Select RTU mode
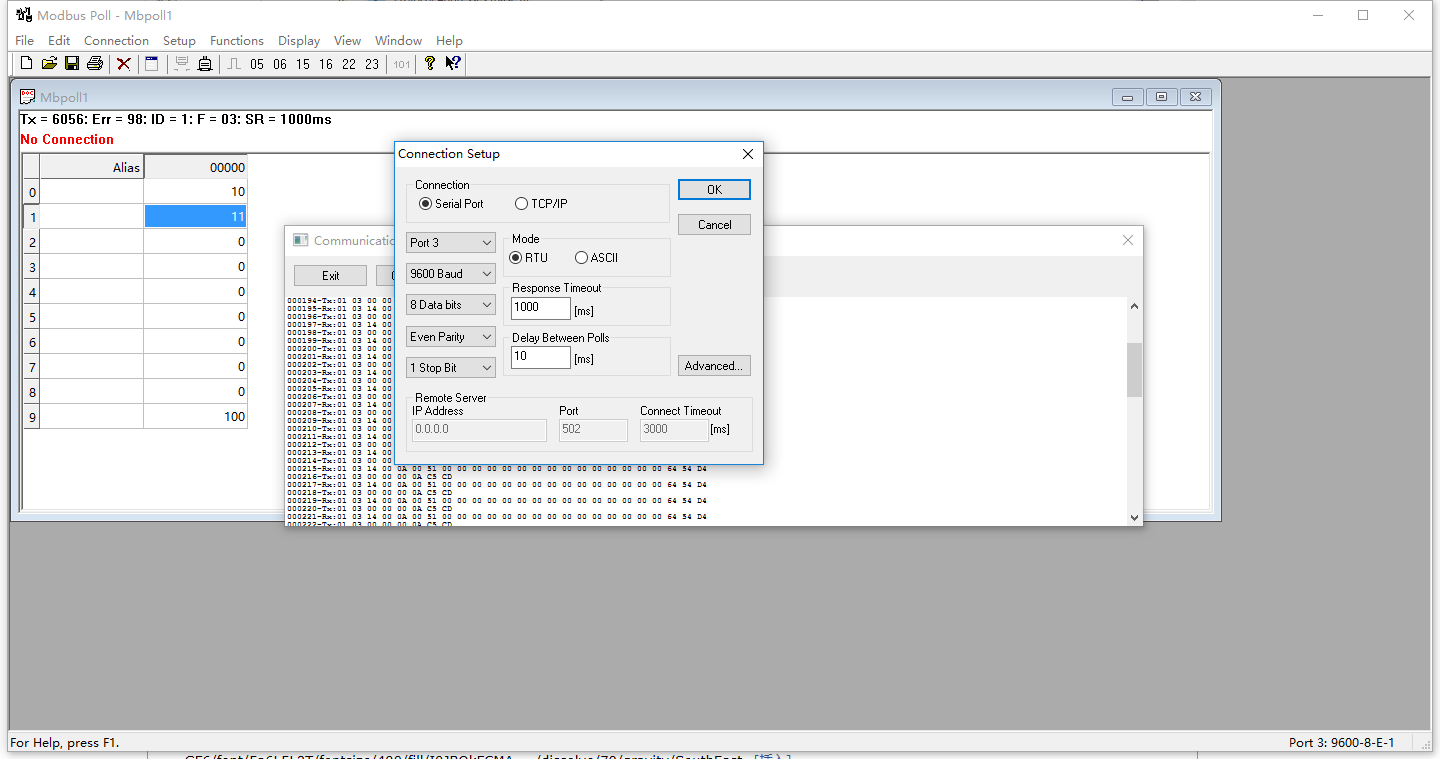This screenshot has width=1440, height=759. click(x=529, y=258)
